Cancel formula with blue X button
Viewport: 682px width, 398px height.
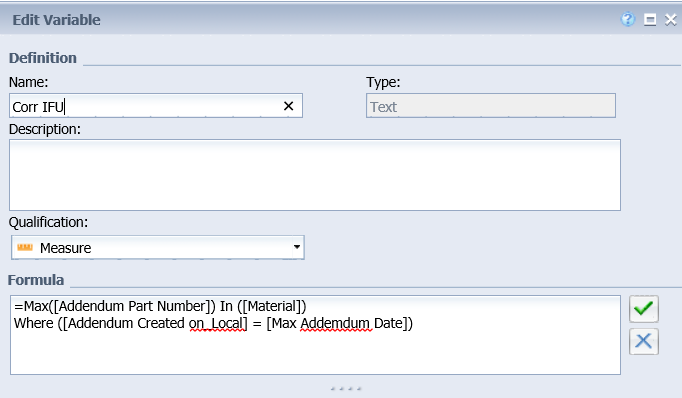point(643,341)
